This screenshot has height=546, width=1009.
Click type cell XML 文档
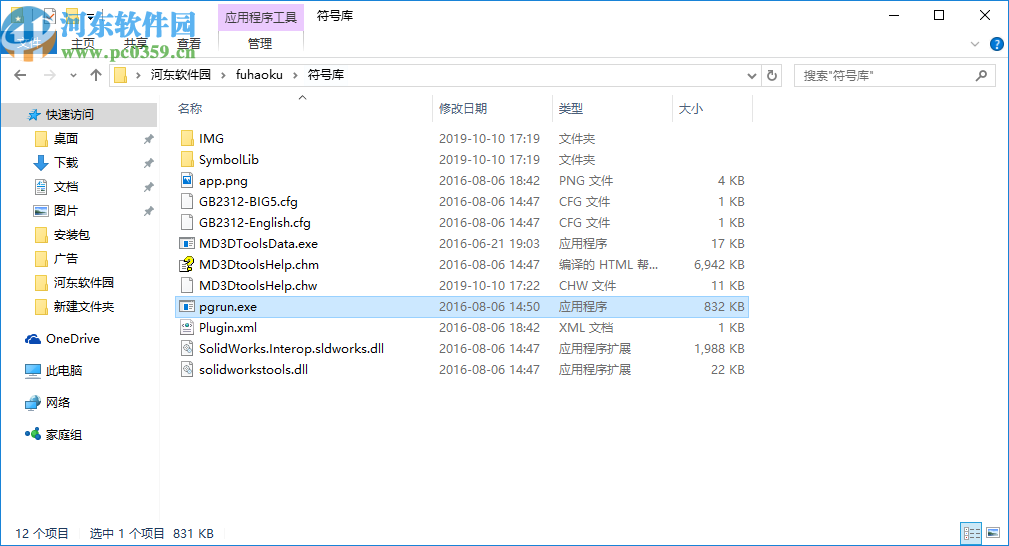tap(586, 328)
